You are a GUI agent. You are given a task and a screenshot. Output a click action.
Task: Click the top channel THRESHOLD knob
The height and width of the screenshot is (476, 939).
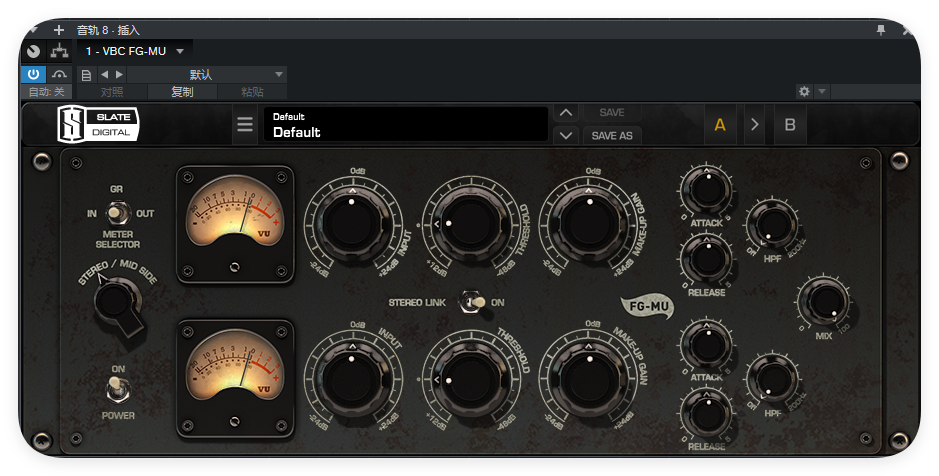point(470,223)
